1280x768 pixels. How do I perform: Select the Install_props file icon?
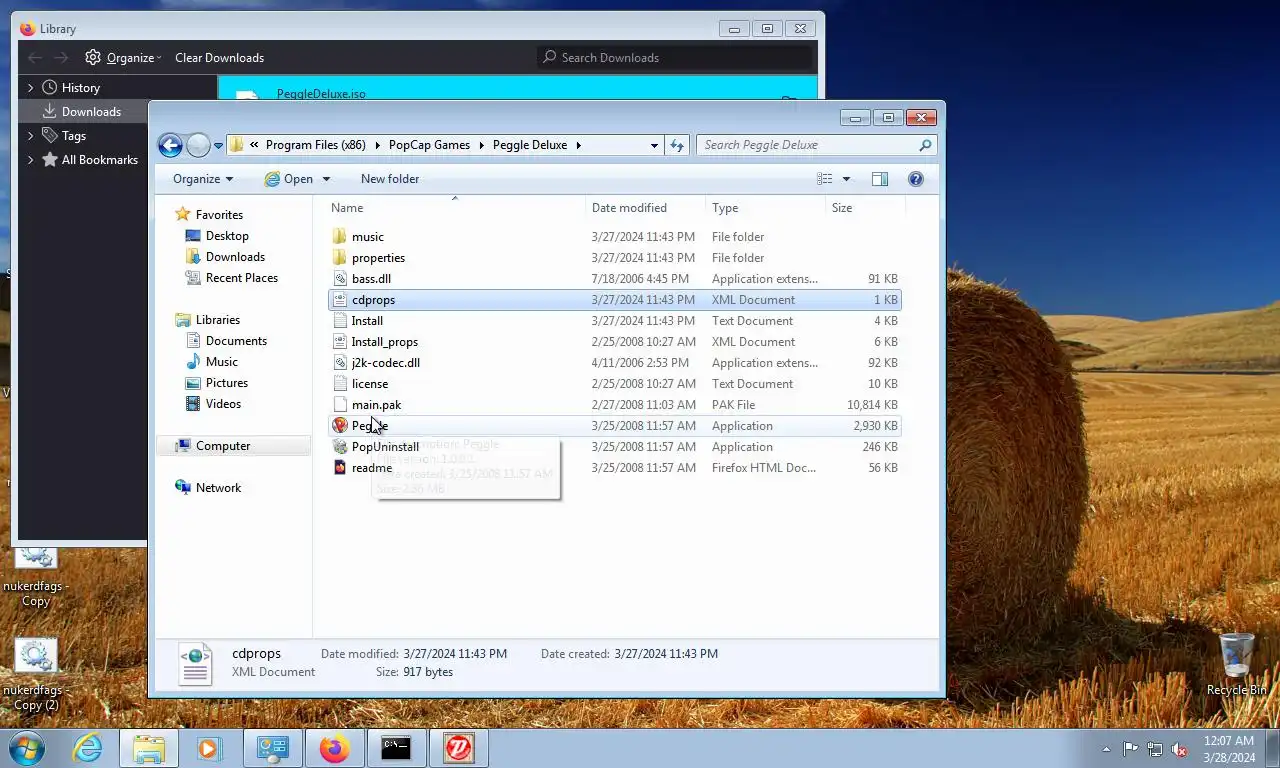tap(340, 342)
